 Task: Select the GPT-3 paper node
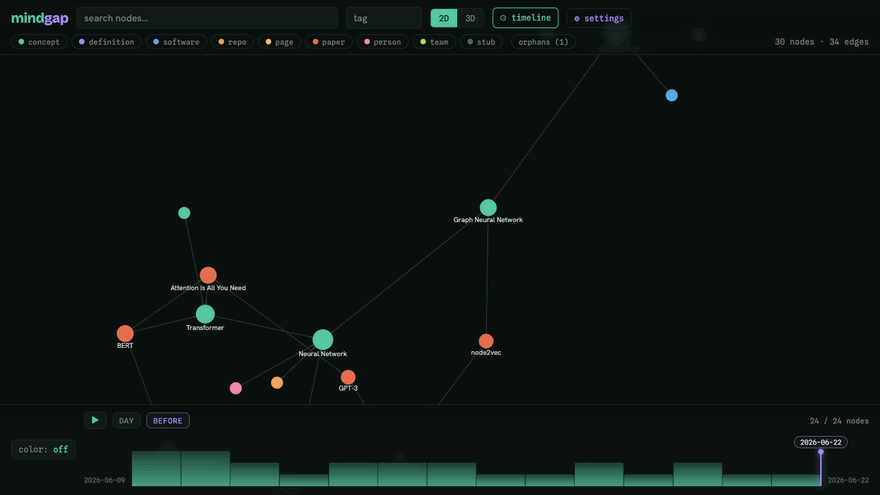pyautogui.click(x=348, y=377)
